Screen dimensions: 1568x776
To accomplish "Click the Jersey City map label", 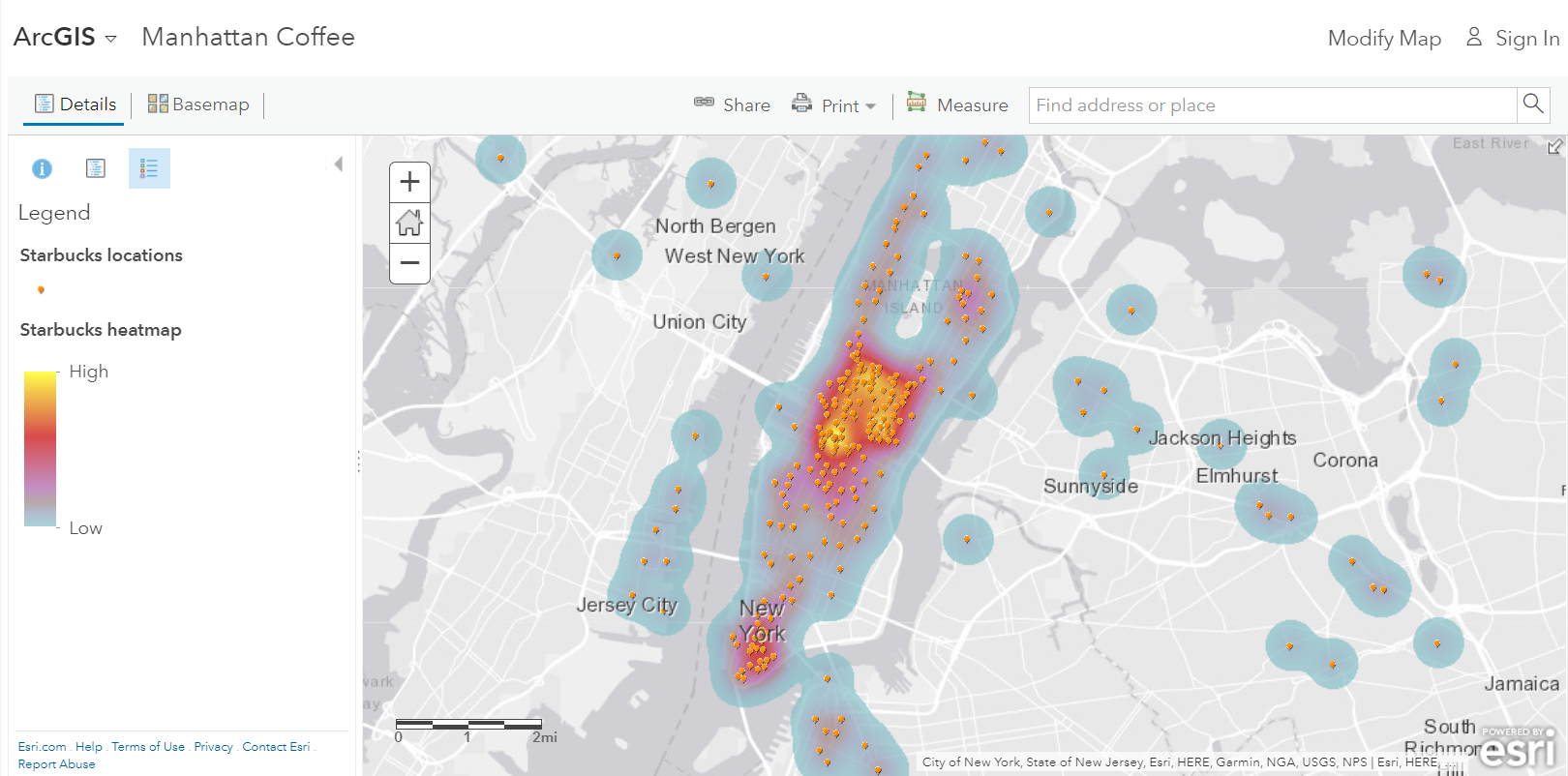I will (x=627, y=605).
